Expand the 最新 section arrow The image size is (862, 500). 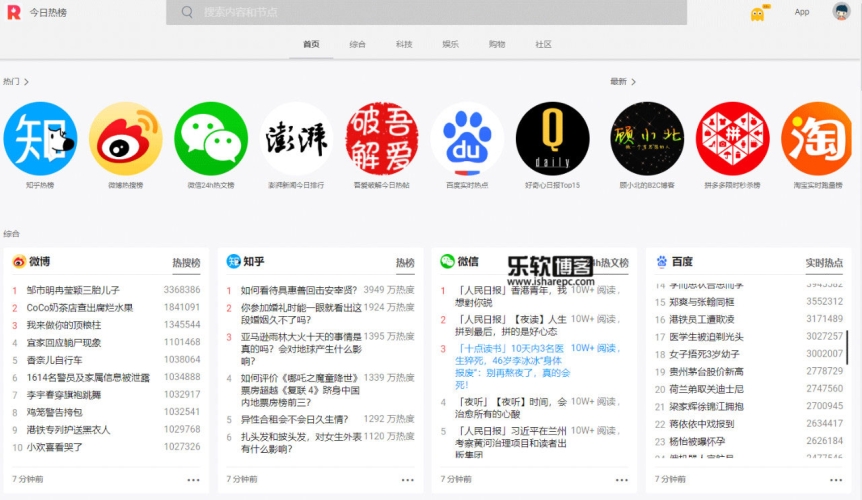(x=633, y=82)
